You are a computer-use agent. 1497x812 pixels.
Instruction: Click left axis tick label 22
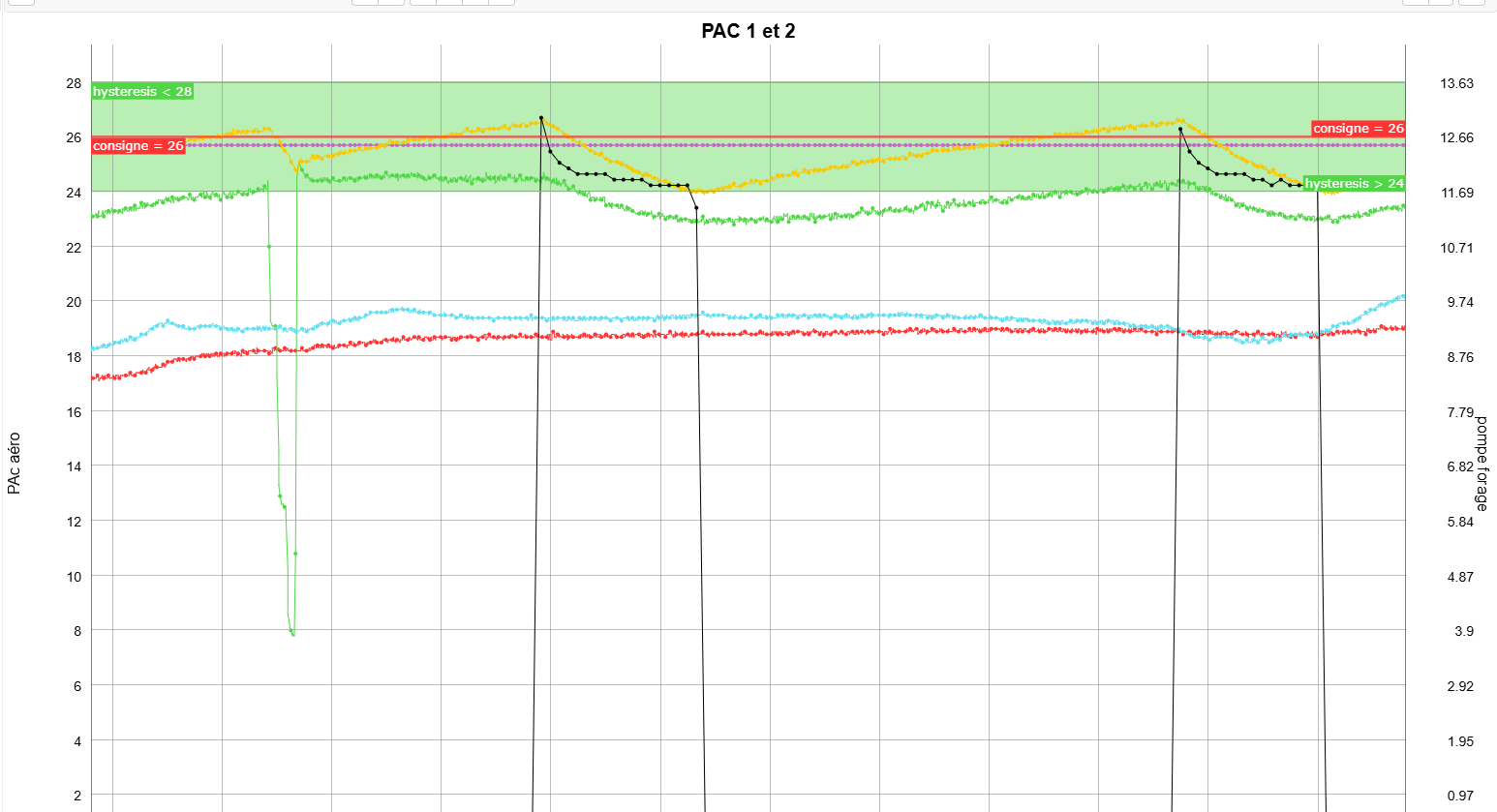(x=74, y=248)
